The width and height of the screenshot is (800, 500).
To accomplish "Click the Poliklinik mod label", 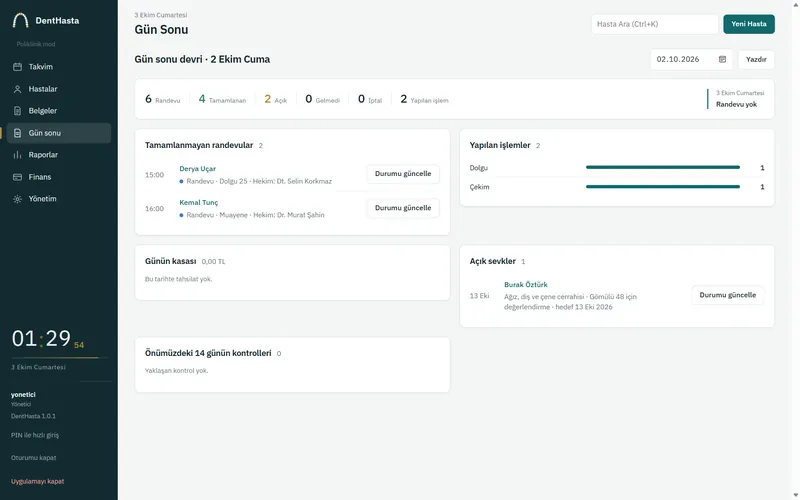I will pos(36,44).
